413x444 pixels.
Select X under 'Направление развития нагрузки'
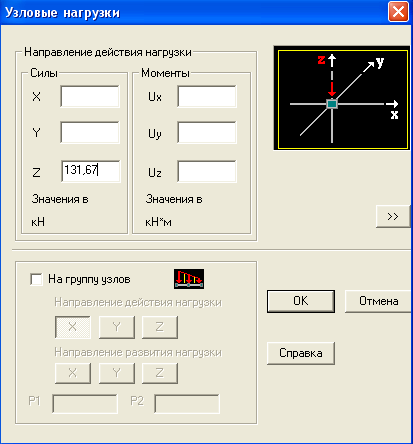[73, 373]
